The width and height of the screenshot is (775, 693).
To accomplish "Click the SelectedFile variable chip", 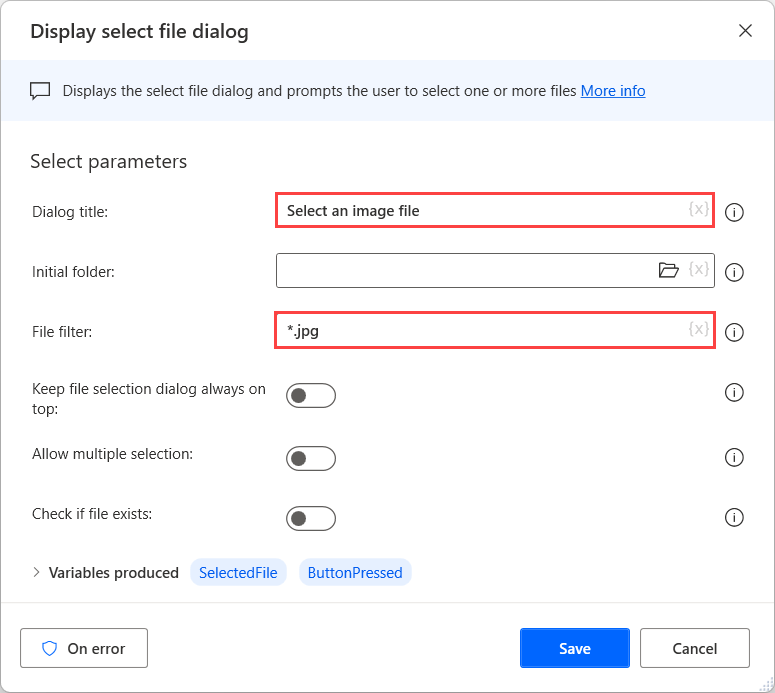I will tap(238, 573).
